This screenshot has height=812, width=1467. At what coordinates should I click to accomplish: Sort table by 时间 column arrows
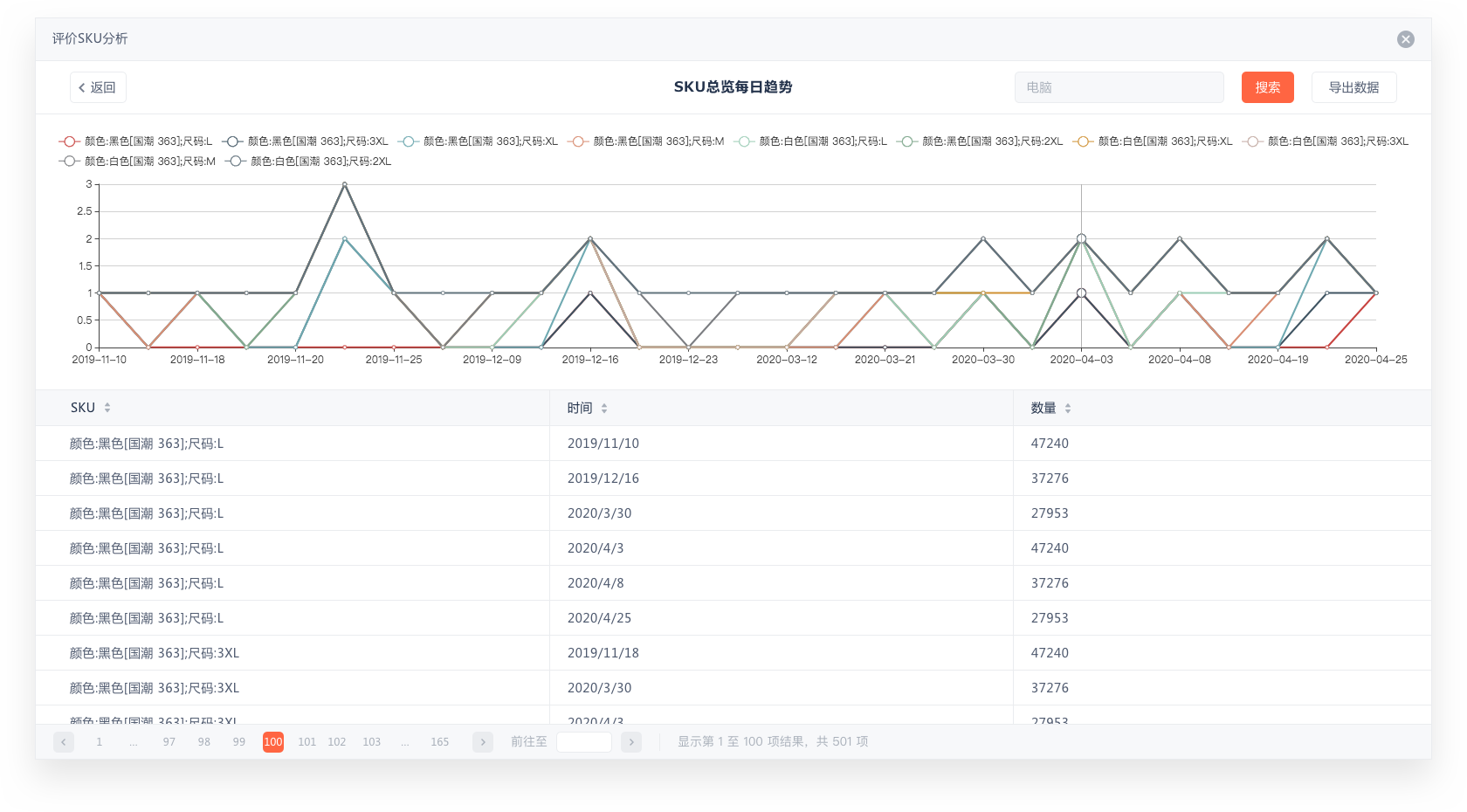(604, 408)
